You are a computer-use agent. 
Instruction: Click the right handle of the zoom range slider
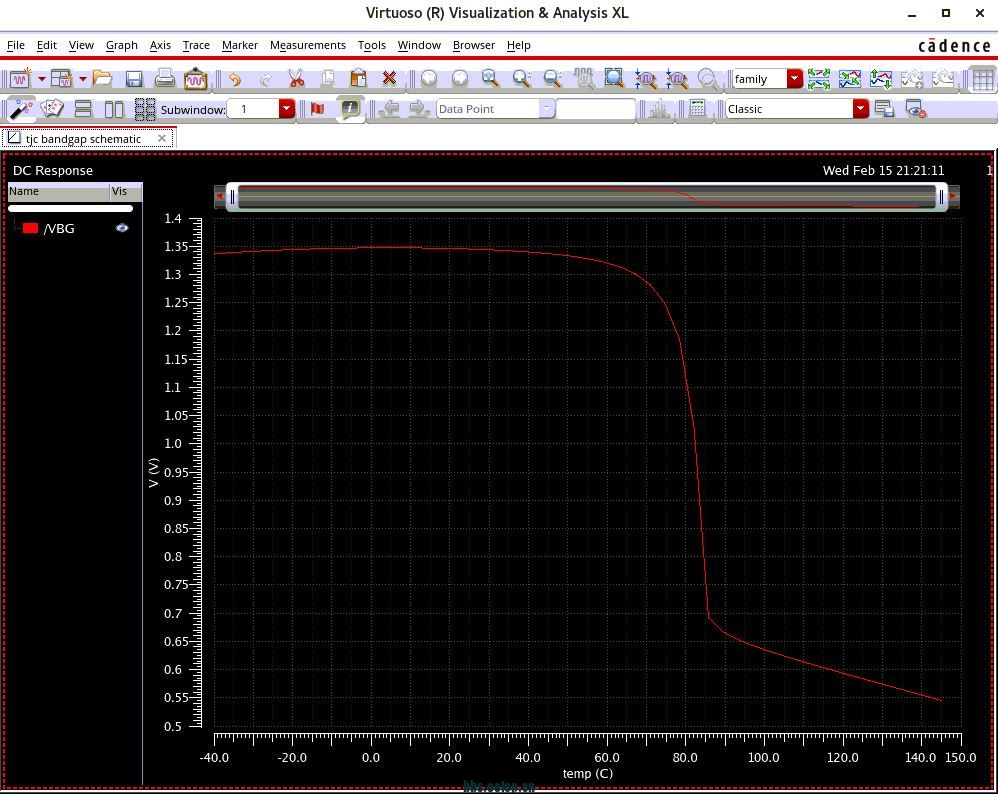tap(942, 197)
